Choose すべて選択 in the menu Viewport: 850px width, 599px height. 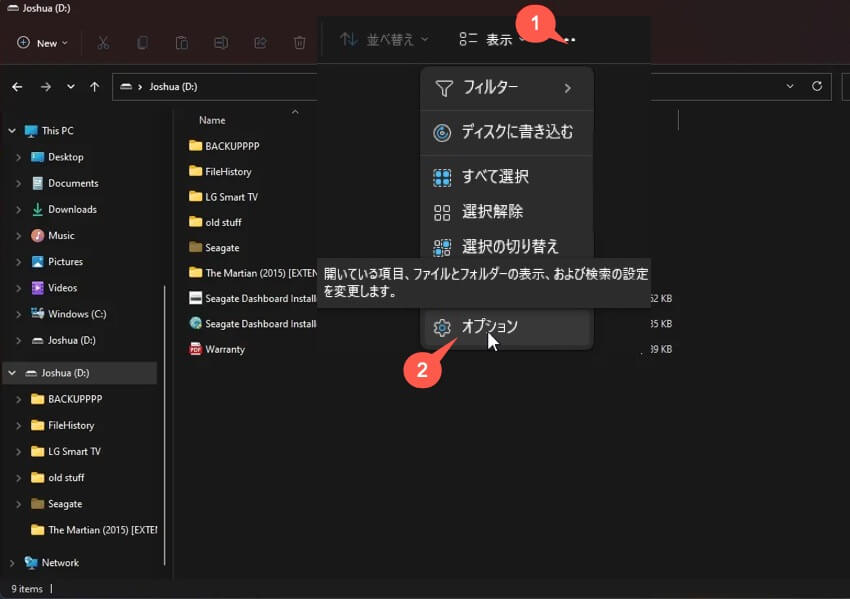point(494,177)
